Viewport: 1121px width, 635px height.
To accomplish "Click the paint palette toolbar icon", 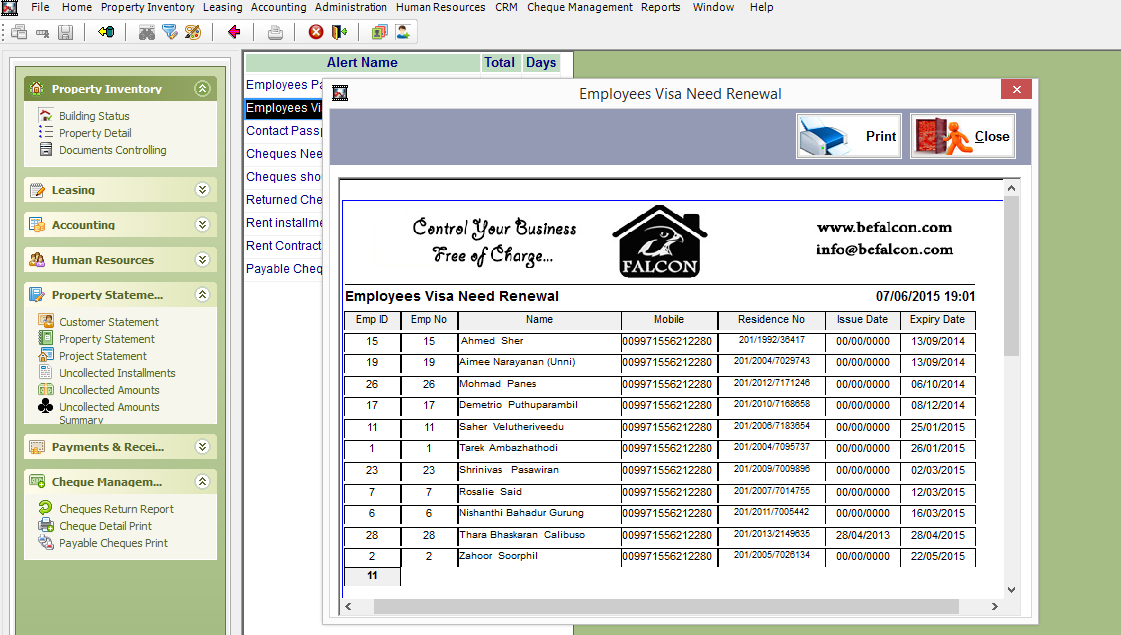I will coord(192,32).
